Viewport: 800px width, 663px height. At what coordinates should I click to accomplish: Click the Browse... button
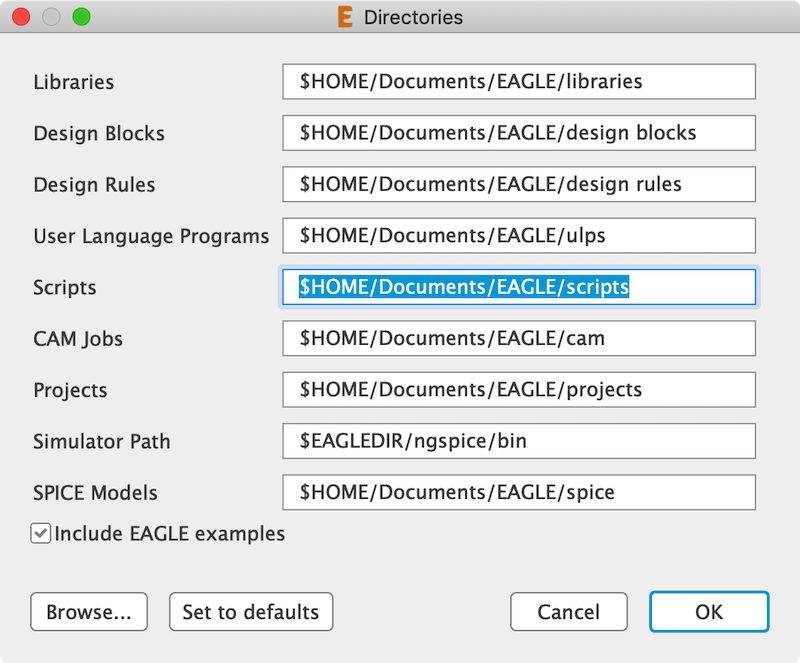pos(89,611)
